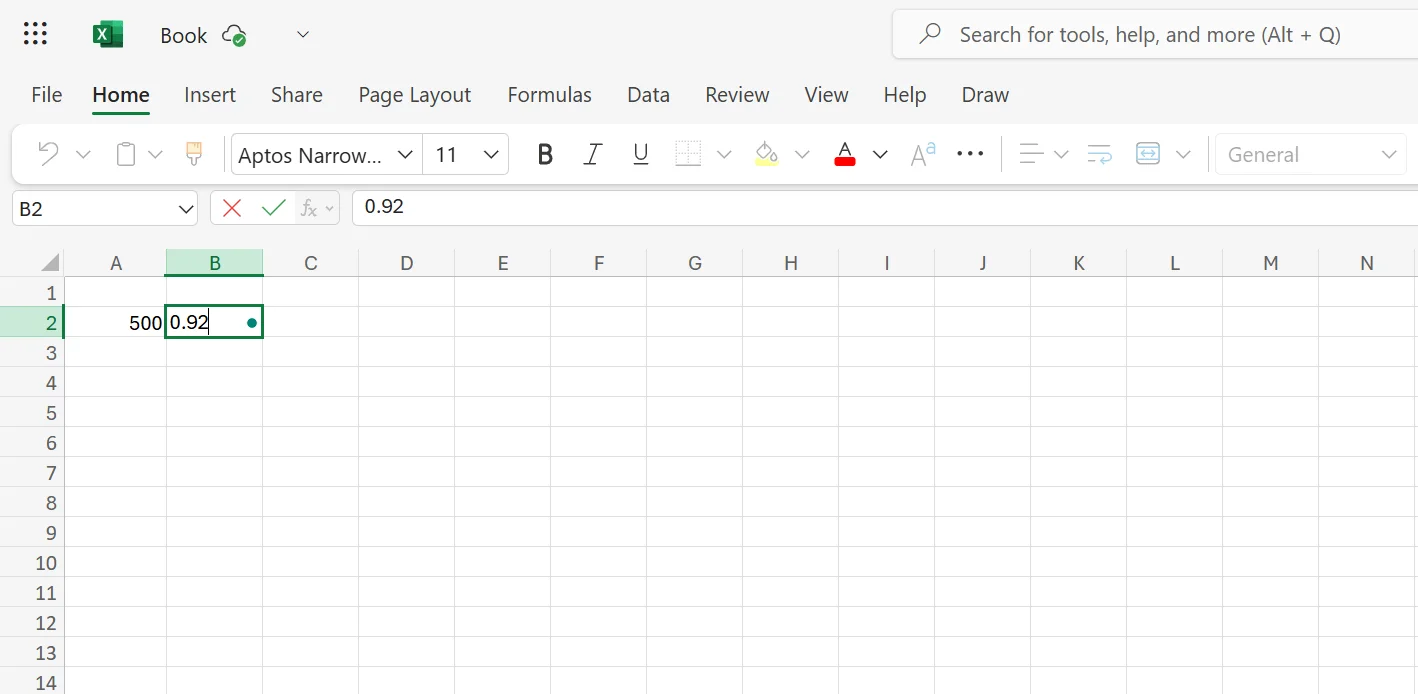Click the merge cells icon

pyautogui.click(x=1147, y=154)
